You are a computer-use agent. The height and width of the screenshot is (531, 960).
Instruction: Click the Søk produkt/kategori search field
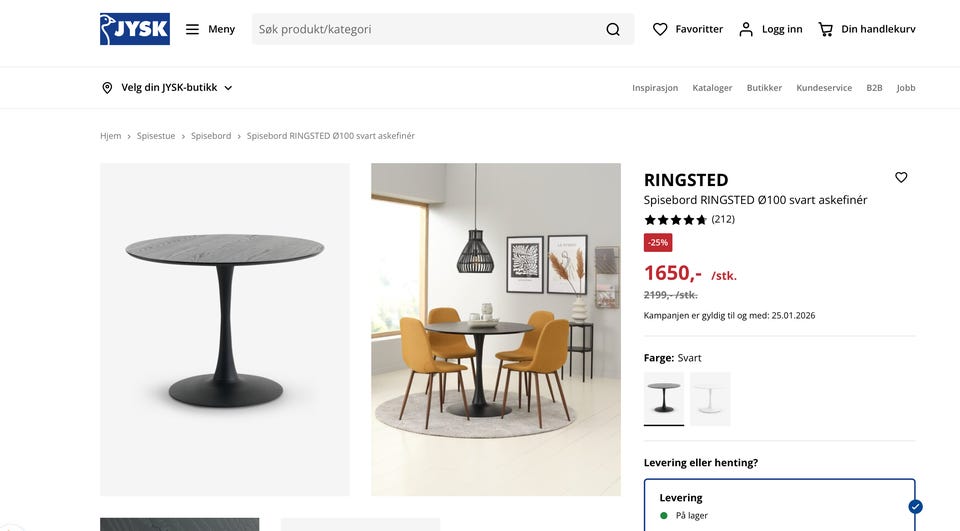click(x=427, y=29)
